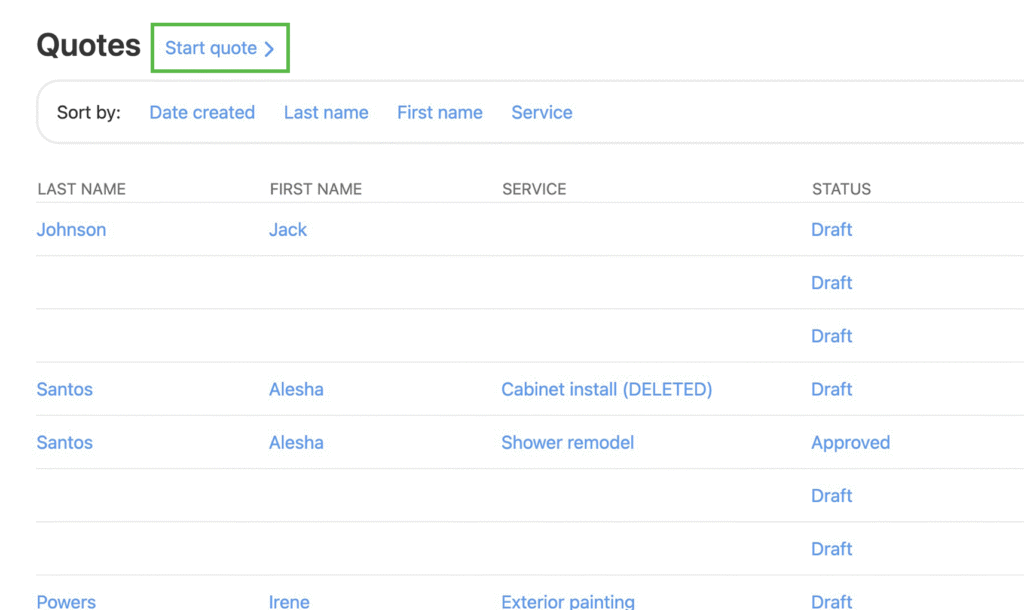Open the Powers last name link

[66, 601]
